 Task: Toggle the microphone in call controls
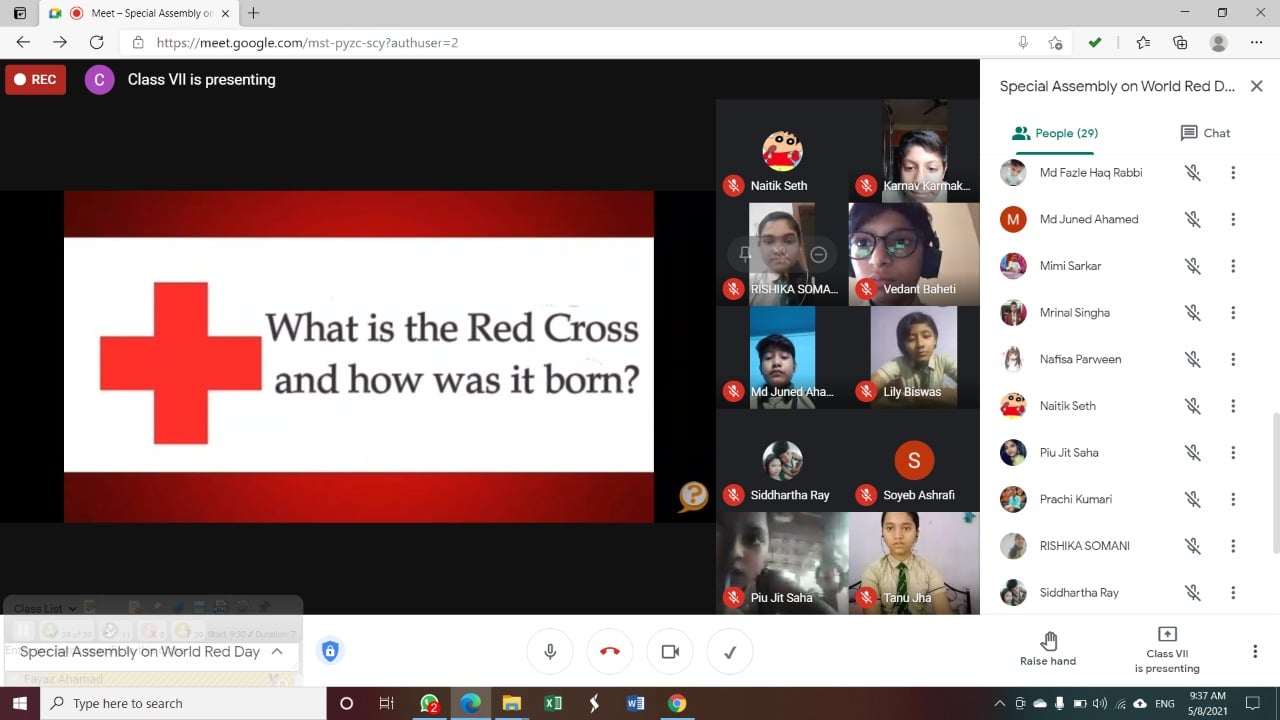550,652
